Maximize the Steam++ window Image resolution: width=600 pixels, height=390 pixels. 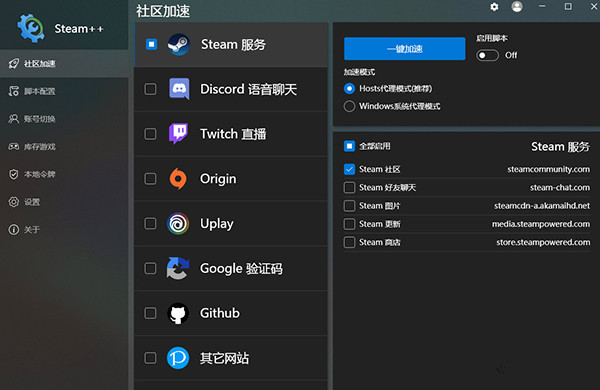(x=568, y=7)
